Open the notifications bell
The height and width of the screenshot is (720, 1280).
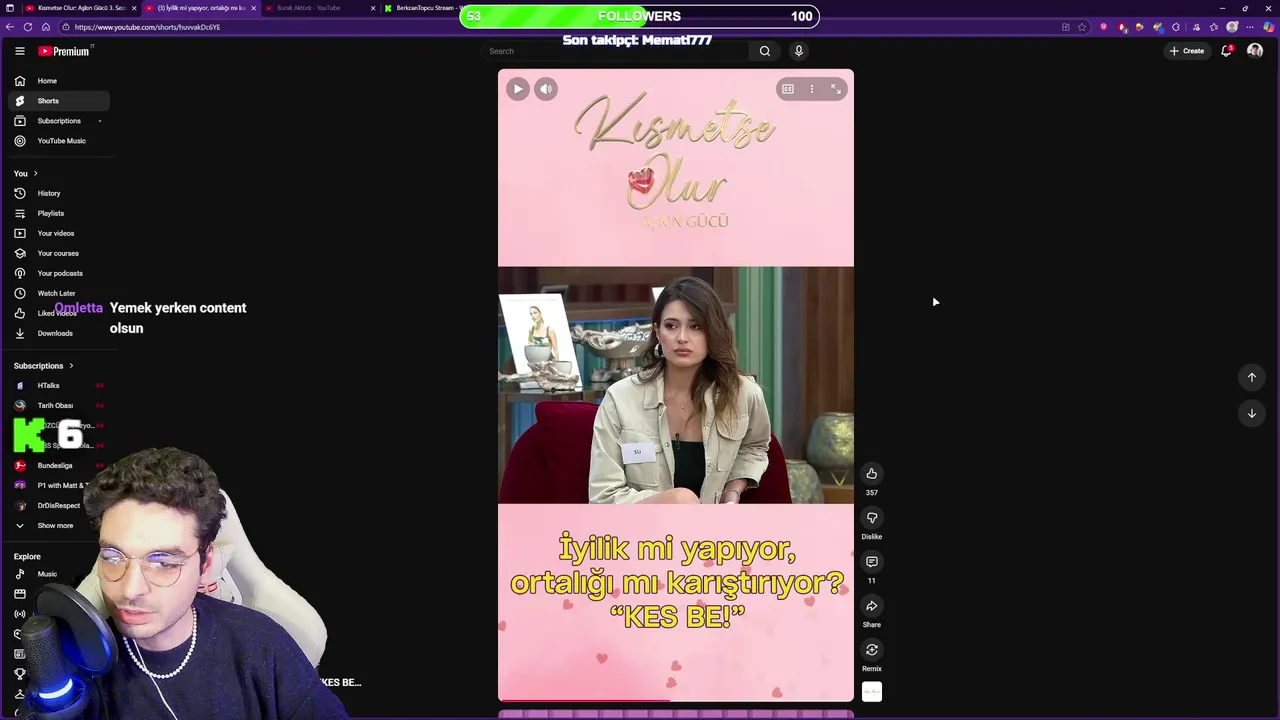(x=1226, y=51)
